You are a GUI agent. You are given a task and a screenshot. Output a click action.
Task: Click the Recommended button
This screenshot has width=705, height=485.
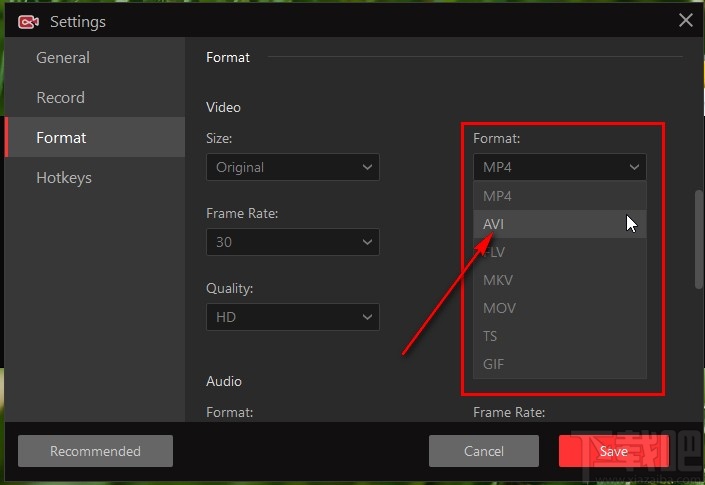pos(95,451)
